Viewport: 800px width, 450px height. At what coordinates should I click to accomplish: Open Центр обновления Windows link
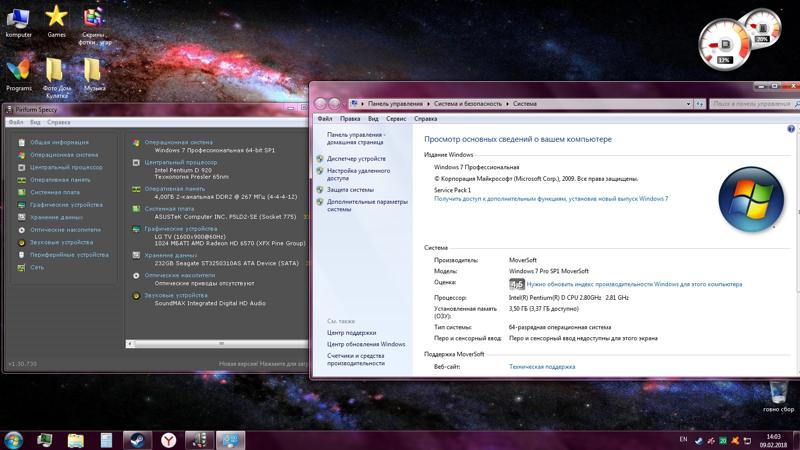pyautogui.click(x=366, y=344)
